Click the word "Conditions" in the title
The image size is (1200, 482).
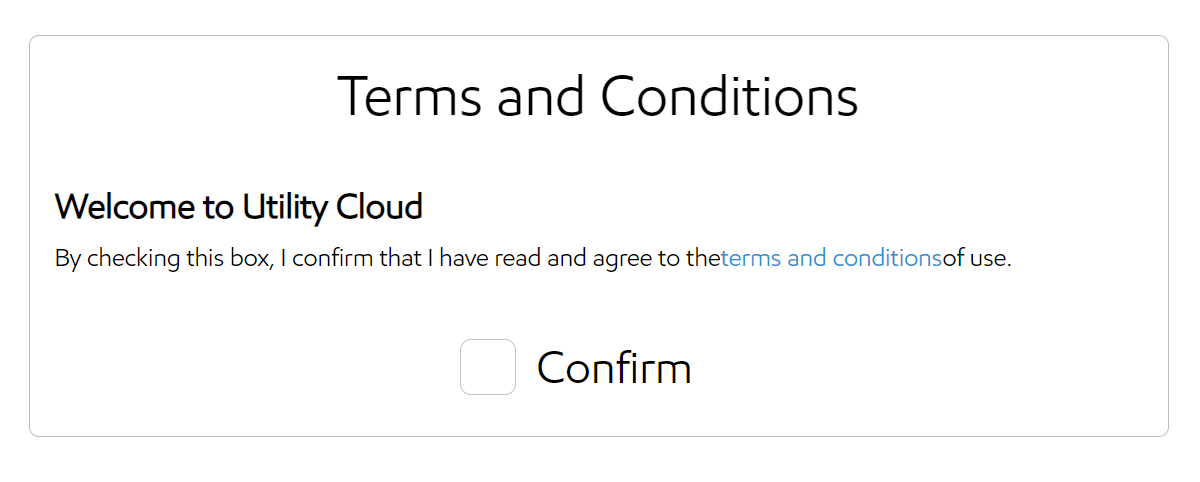point(729,98)
